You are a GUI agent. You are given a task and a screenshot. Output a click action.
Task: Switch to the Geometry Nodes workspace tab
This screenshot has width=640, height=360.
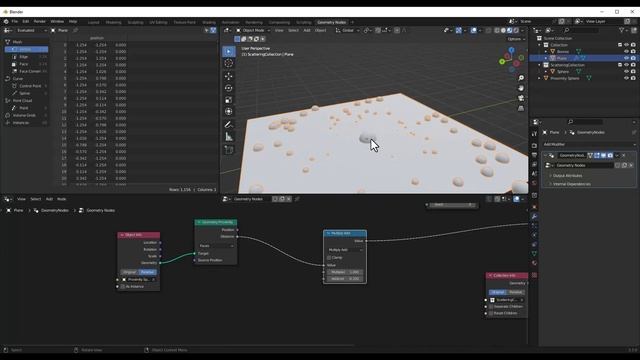331,22
